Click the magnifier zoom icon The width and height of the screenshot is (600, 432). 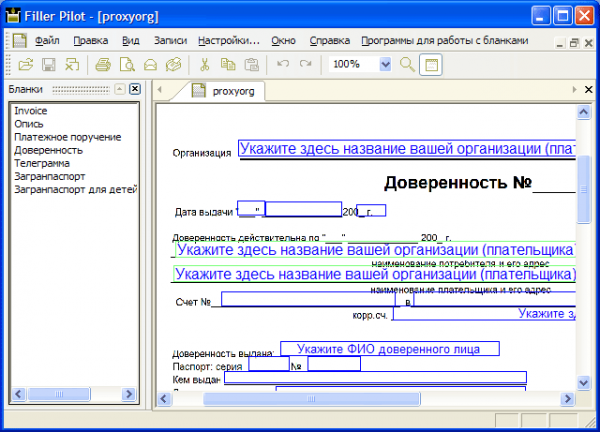click(x=407, y=64)
